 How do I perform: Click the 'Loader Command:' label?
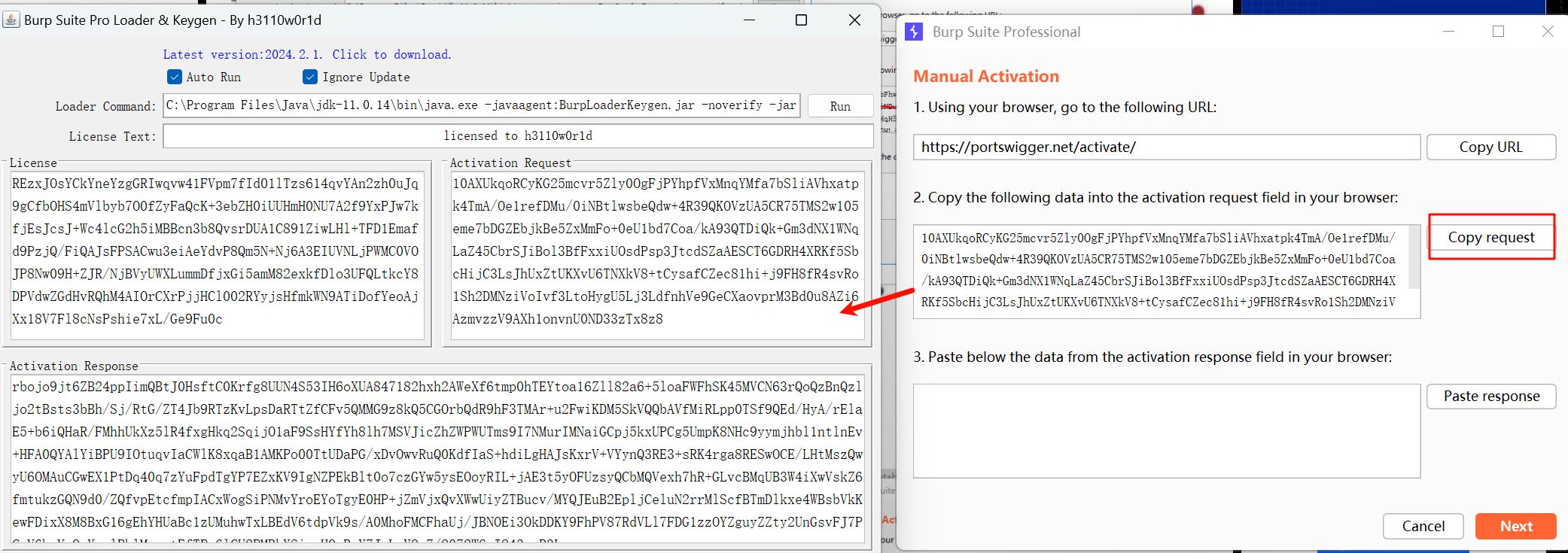[105, 107]
